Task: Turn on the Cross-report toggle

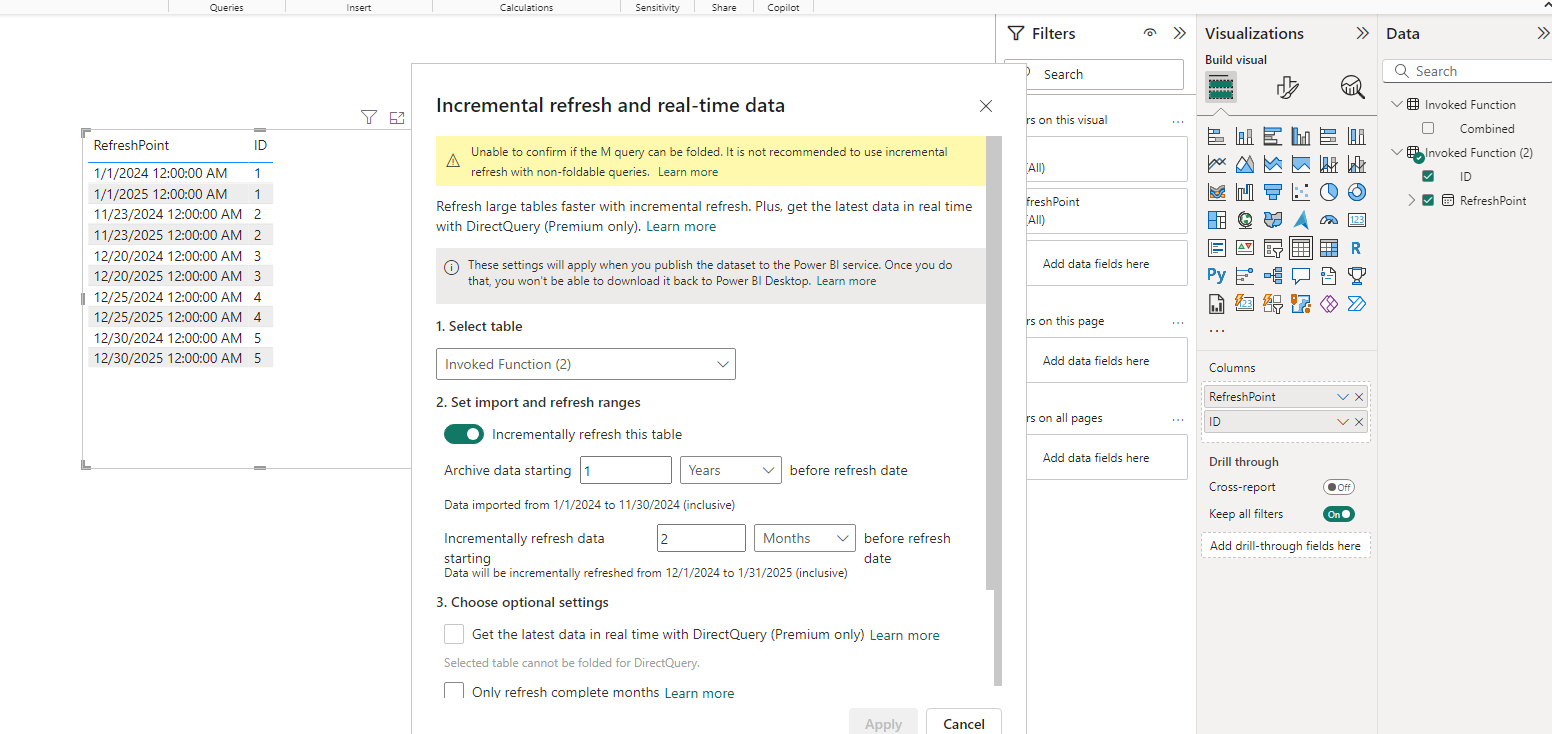Action: tap(1338, 487)
